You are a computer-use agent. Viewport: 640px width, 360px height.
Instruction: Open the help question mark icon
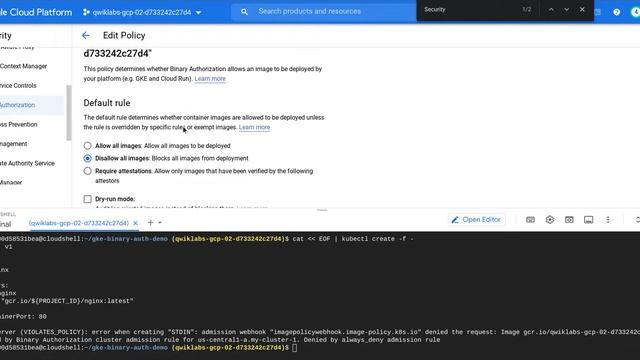click(616, 12)
